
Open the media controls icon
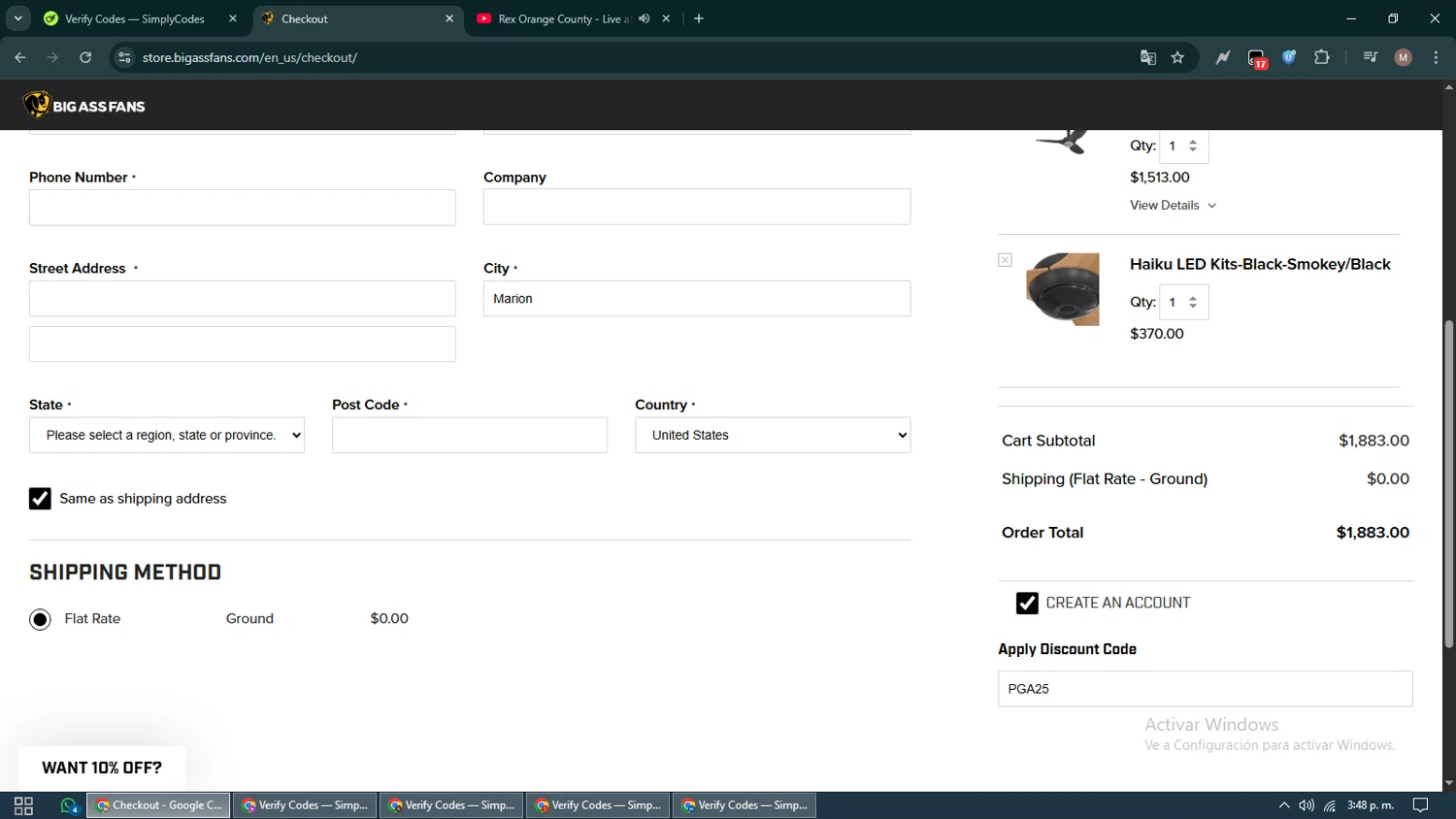[1371, 57]
